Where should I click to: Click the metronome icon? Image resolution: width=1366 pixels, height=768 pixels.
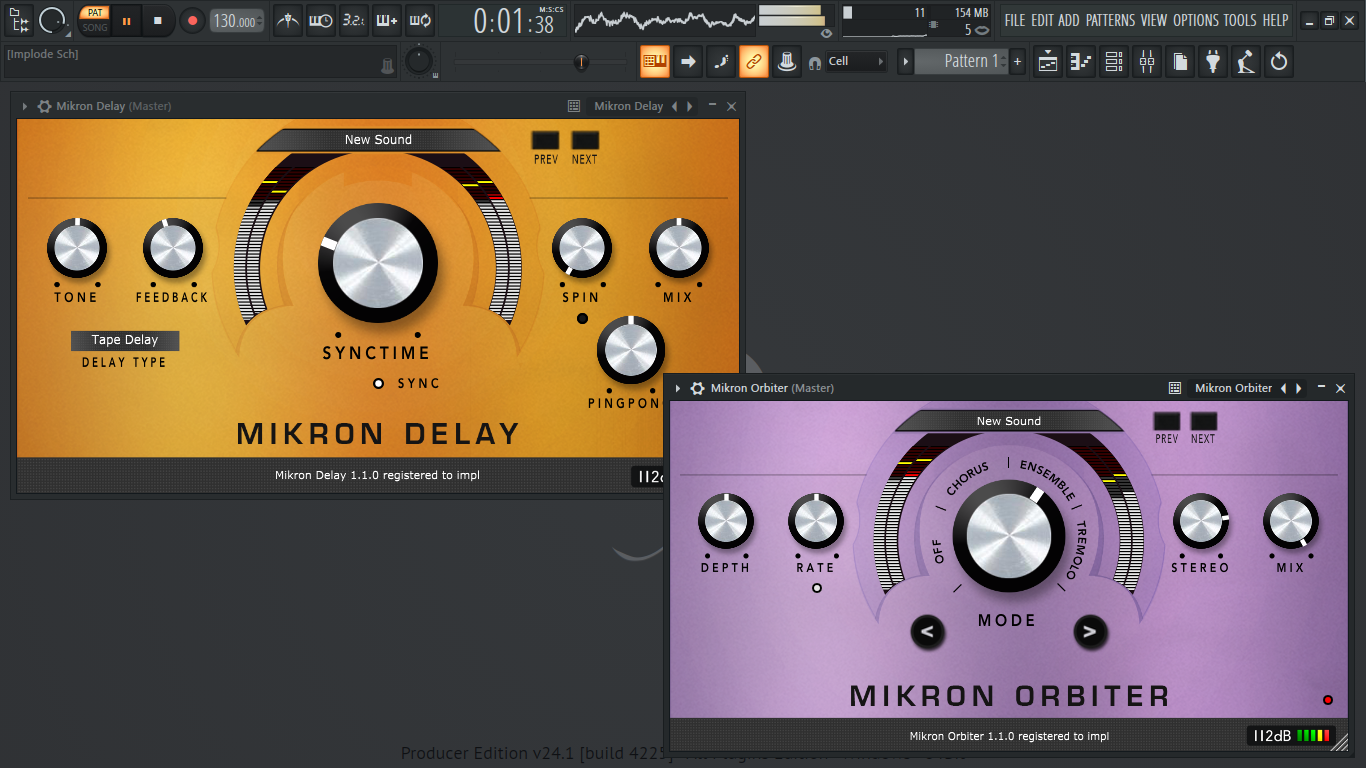click(x=288, y=20)
